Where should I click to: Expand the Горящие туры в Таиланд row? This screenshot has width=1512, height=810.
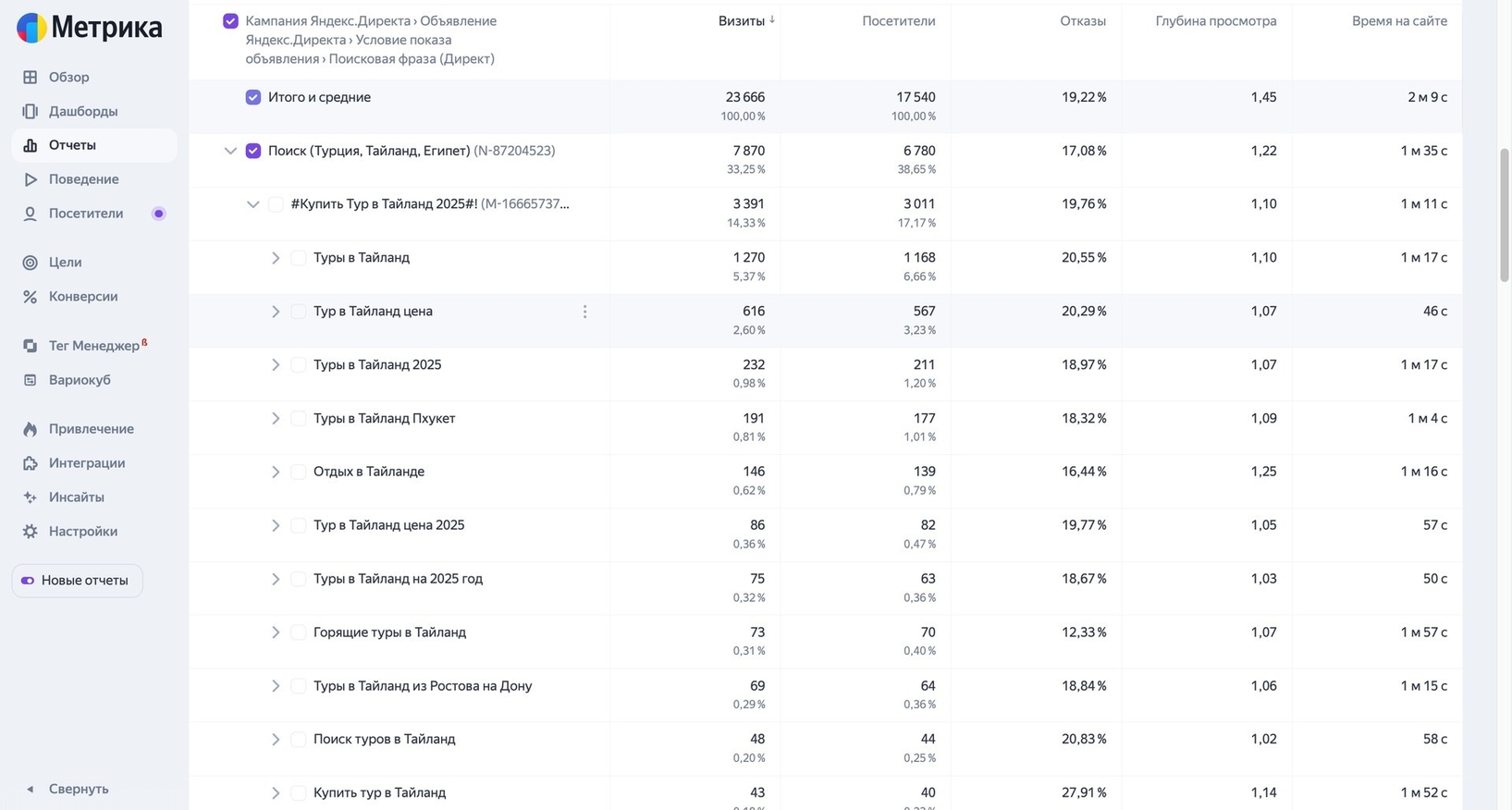point(276,632)
